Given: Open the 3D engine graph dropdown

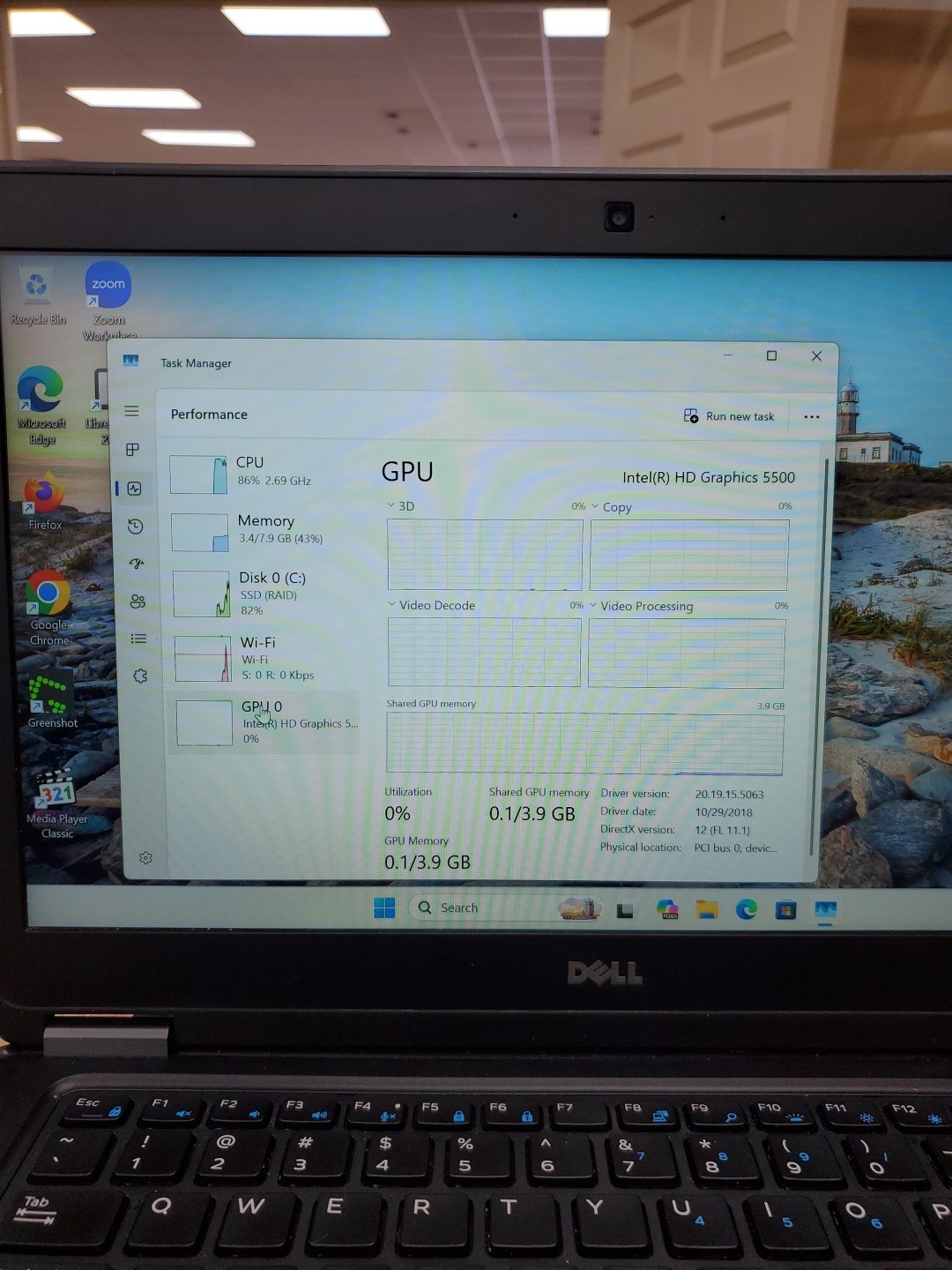Looking at the screenshot, I should [401, 506].
